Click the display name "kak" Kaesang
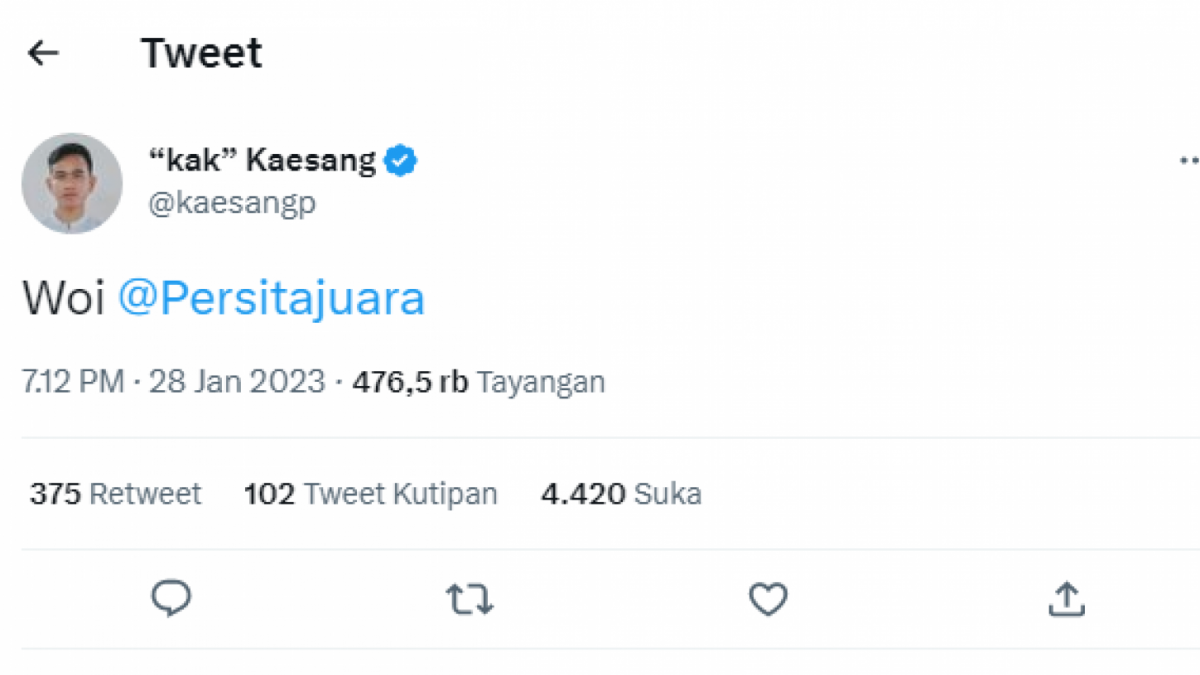This screenshot has height=675, width=1200. [x=265, y=158]
